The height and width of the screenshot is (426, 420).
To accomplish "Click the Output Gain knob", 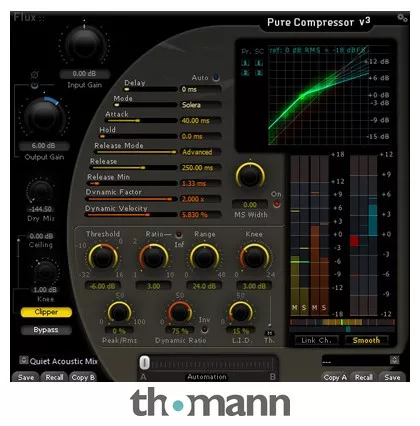I will pyautogui.click(x=44, y=117).
